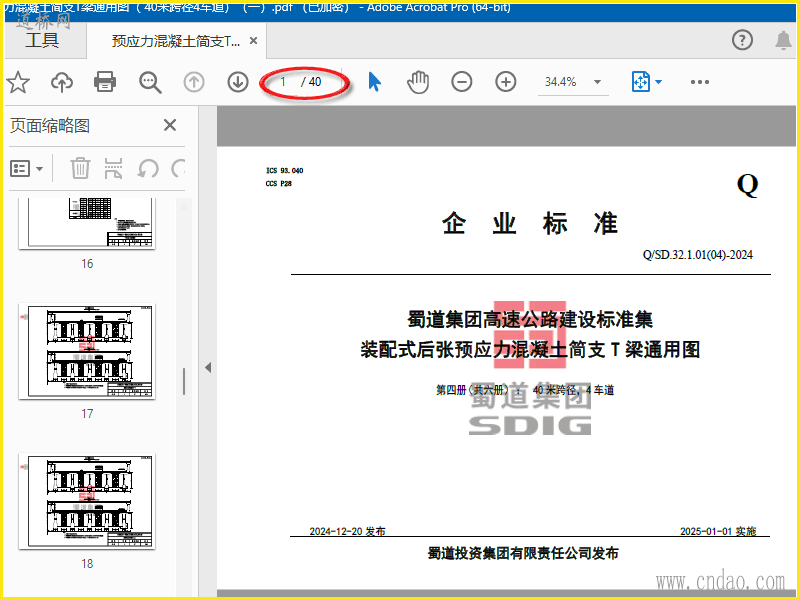
Task: Click the / 40 total pages text
Action: 311,82
